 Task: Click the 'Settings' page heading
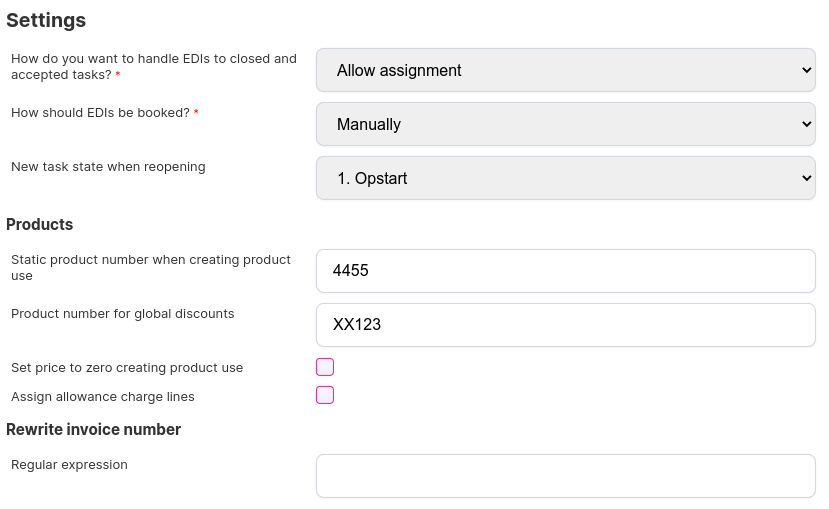point(46,20)
